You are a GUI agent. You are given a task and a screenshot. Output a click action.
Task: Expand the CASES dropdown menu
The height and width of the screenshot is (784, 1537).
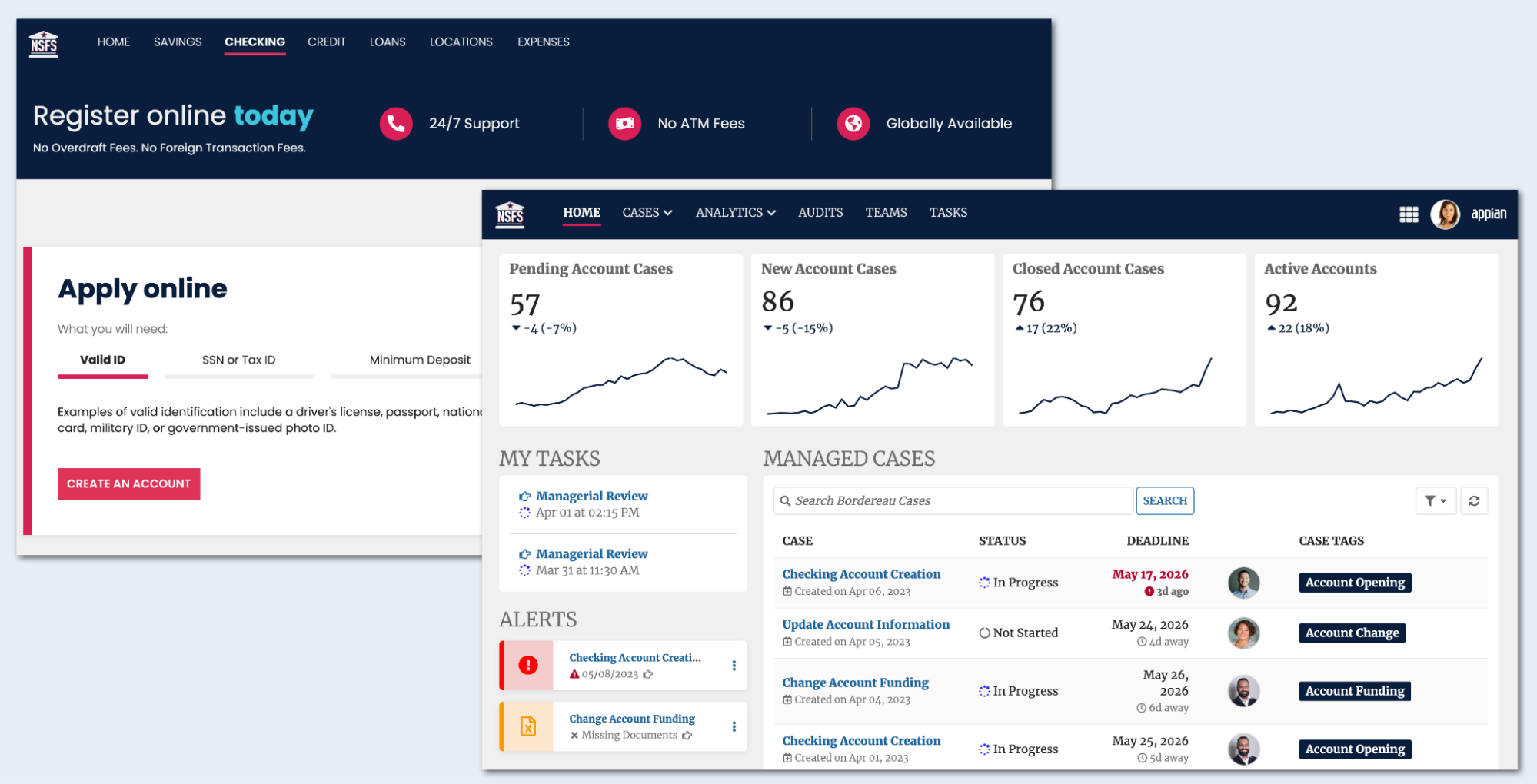[647, 213]
